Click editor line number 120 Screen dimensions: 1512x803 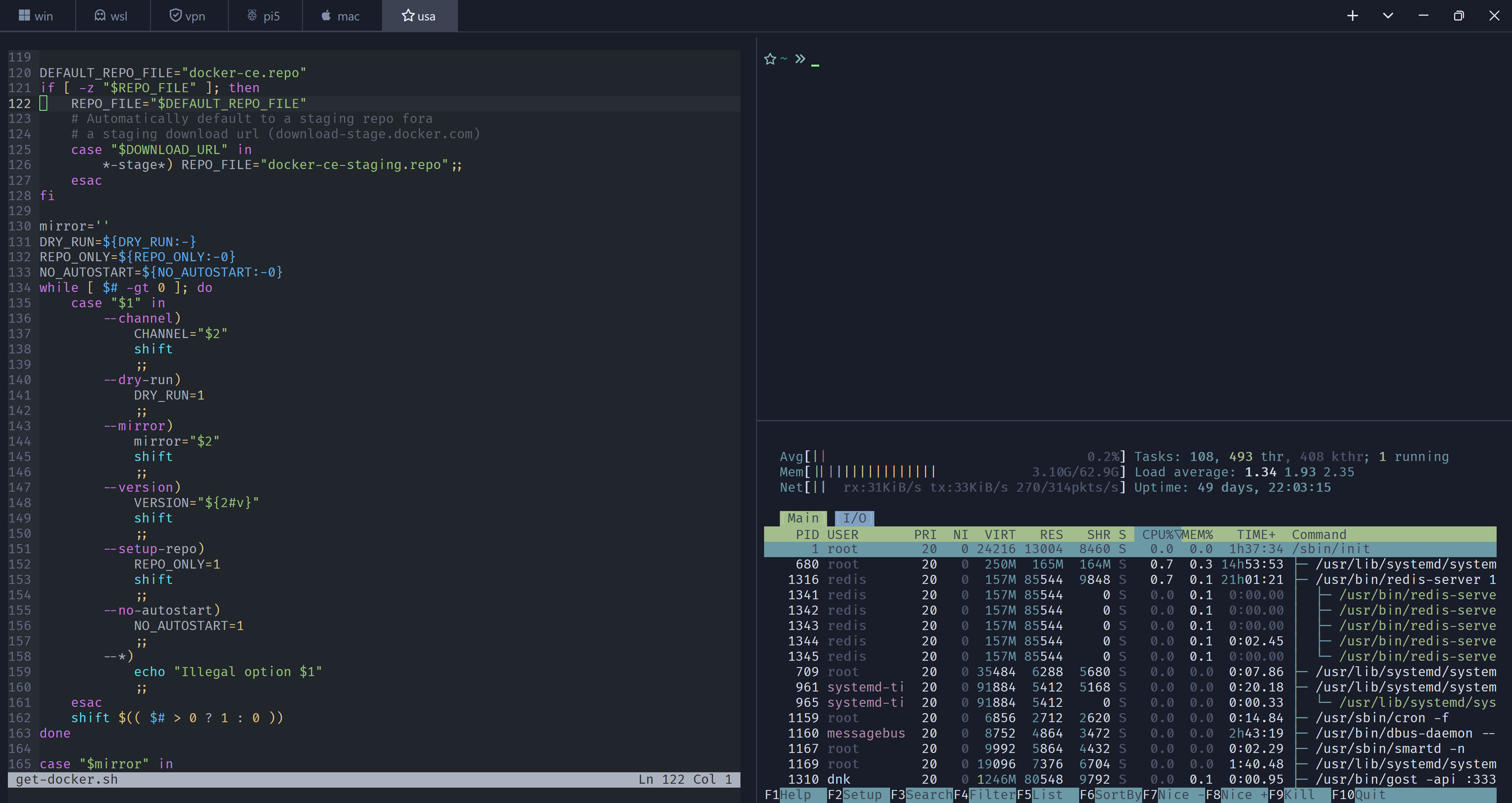(19, 73)
